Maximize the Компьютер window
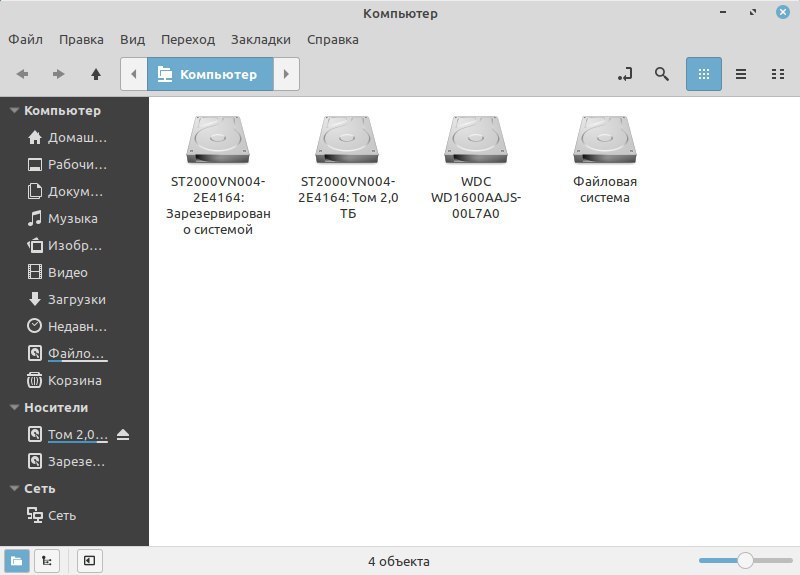 coord(753,12)
